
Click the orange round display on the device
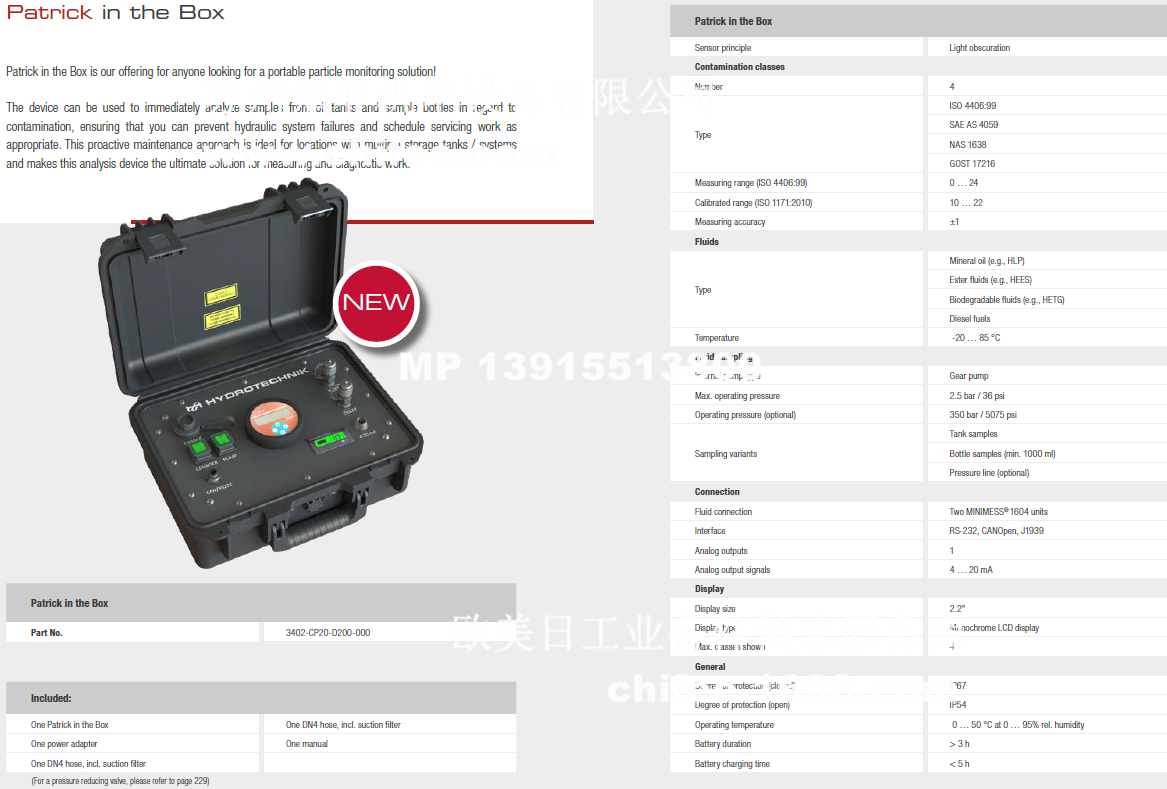click(272, 421)
